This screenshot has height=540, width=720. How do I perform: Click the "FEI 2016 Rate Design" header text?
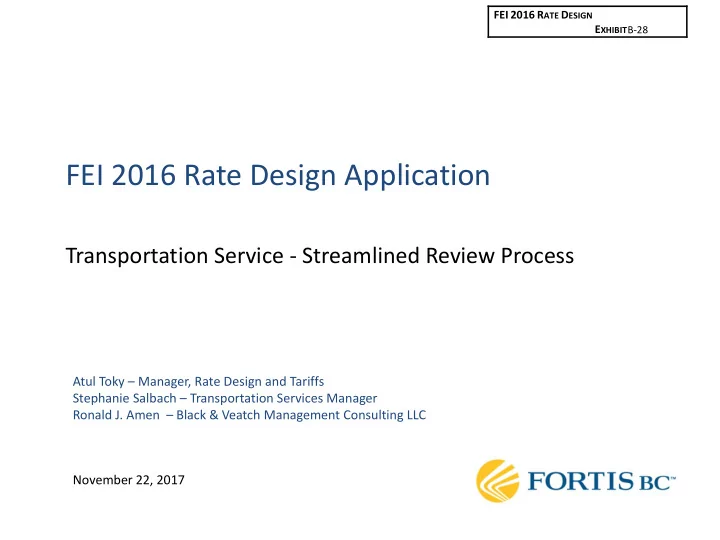click(543, 15)
